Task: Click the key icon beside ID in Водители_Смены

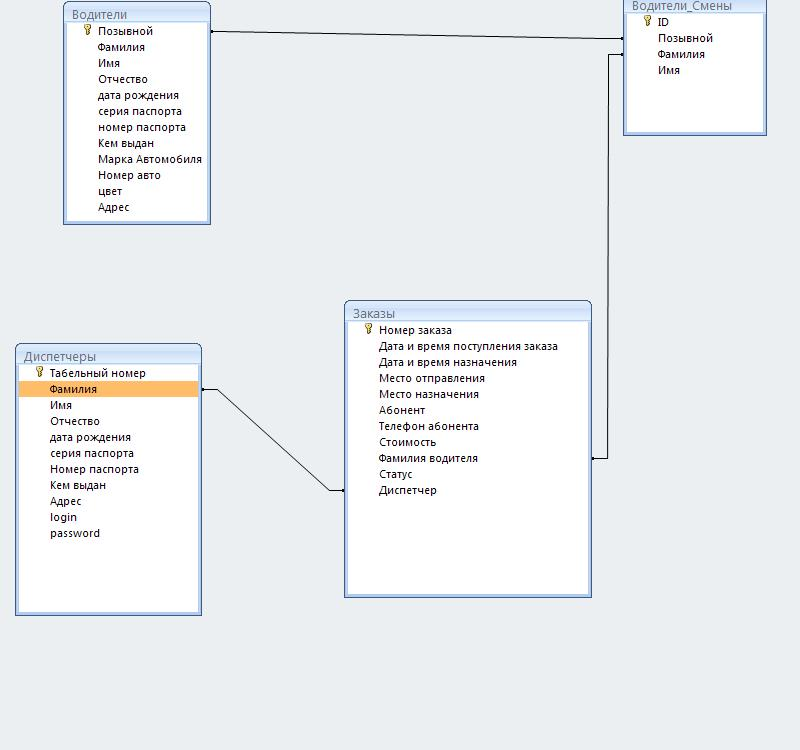Action: (x=647, y=20)
